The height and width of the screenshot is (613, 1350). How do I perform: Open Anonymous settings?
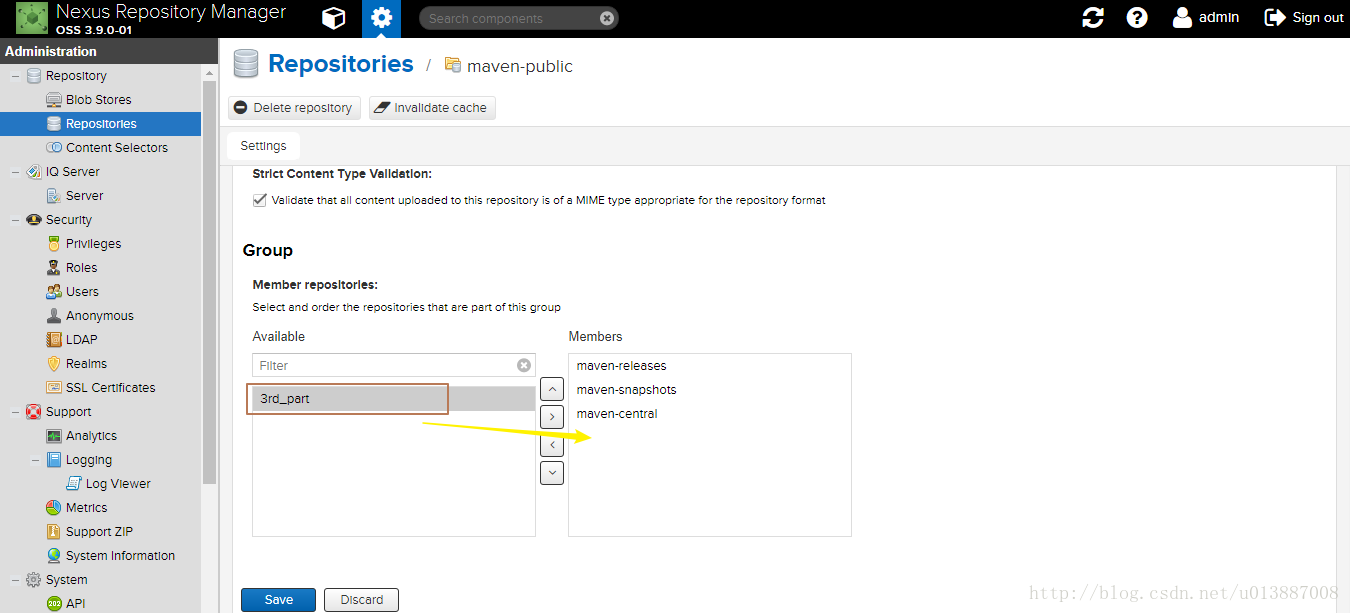point(90,315)
